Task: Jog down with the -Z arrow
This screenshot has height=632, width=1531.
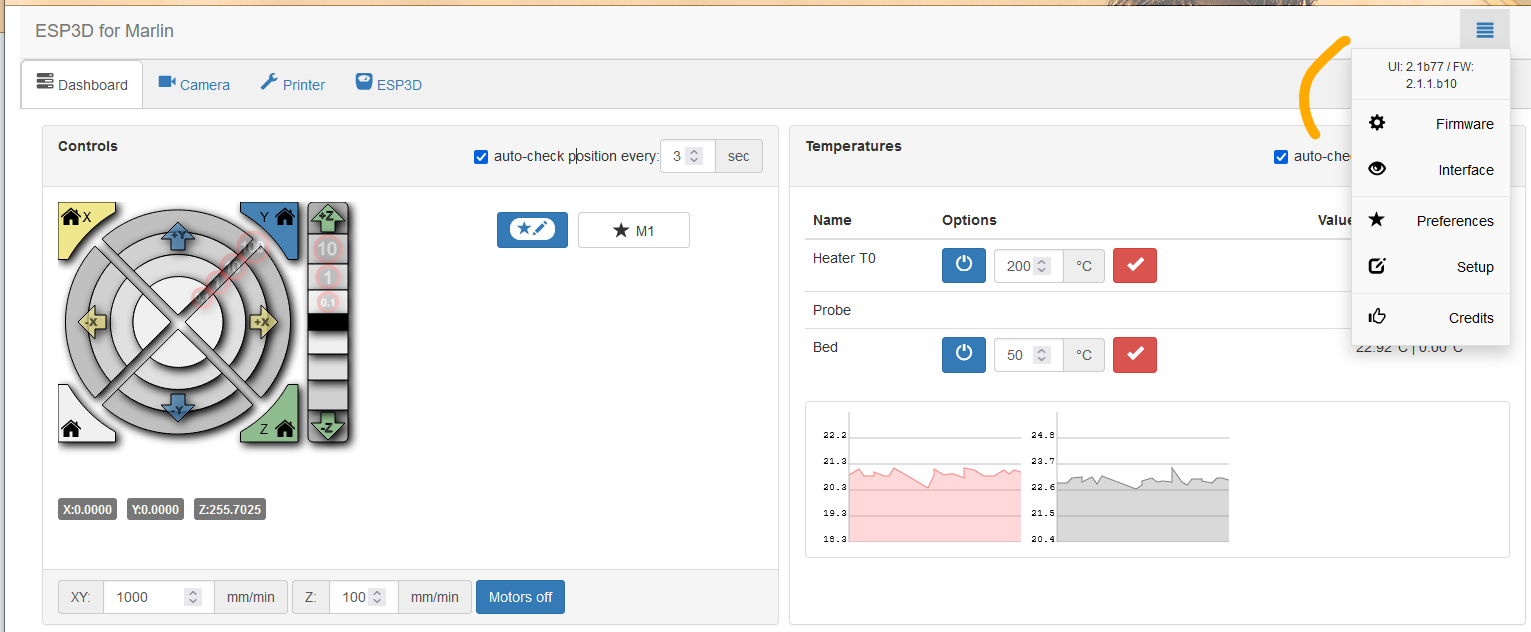Action: [326, 427]
